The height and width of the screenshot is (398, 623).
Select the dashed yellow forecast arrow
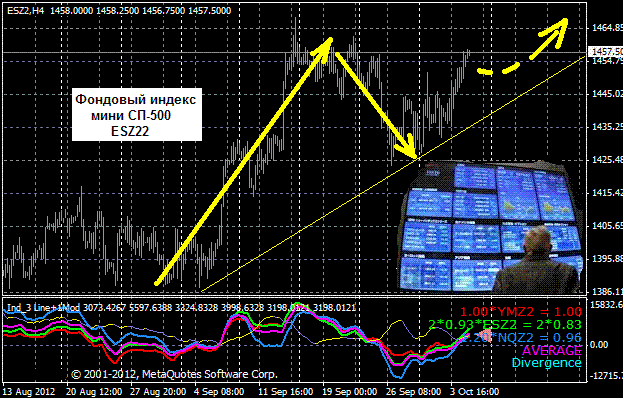(522, 46)
